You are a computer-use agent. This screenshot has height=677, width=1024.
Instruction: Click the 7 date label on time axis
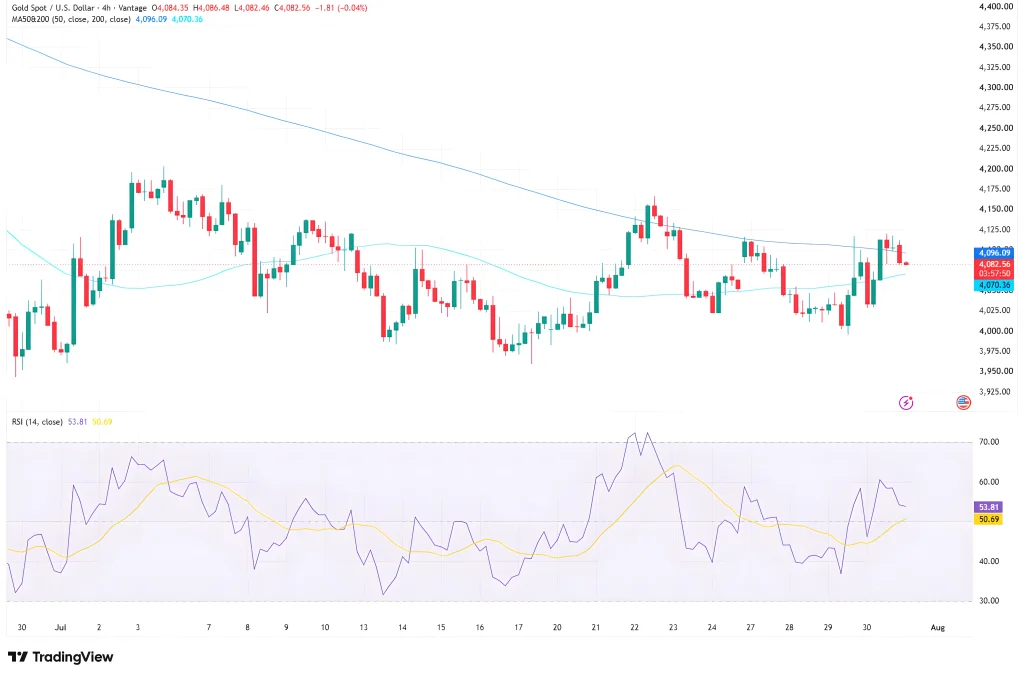click(209, 627)
